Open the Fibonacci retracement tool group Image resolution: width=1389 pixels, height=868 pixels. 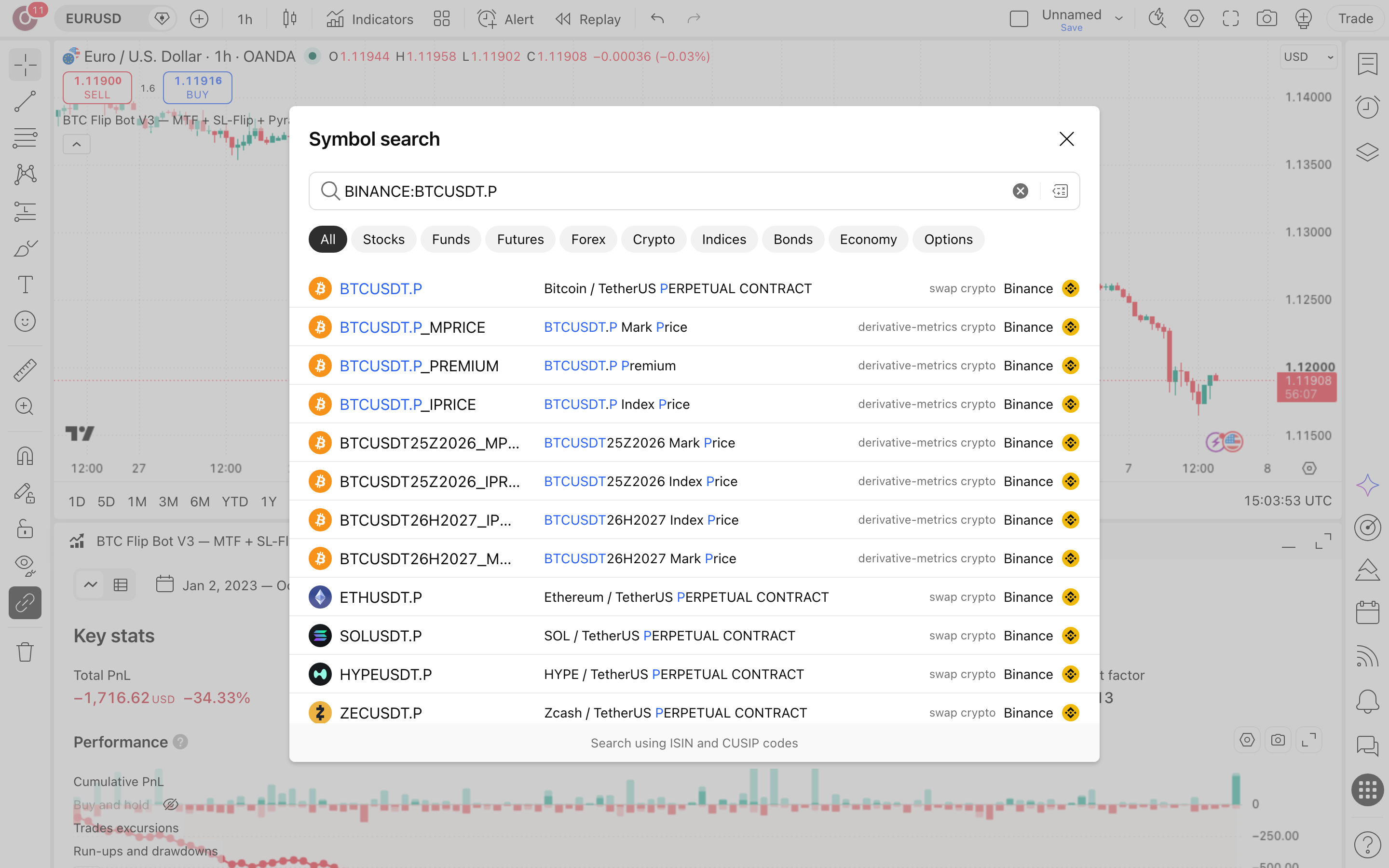pos(25,138)
